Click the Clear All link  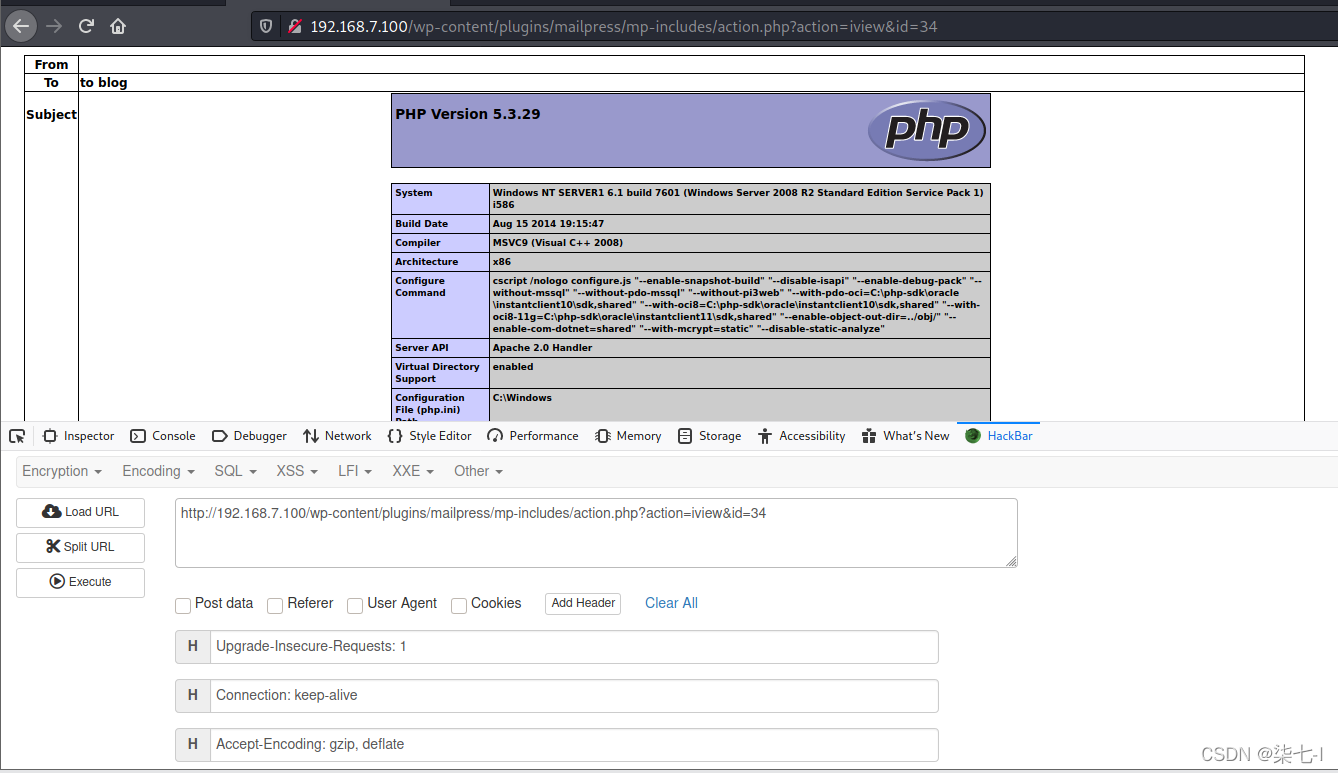click(671, 603)
